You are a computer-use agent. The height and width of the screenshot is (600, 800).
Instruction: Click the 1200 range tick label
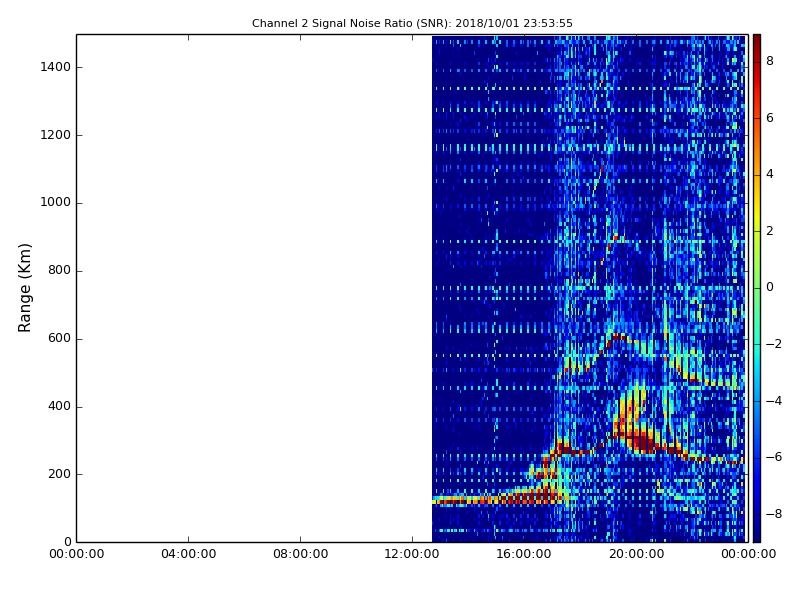pyautogui.click(x=56, y=135)
